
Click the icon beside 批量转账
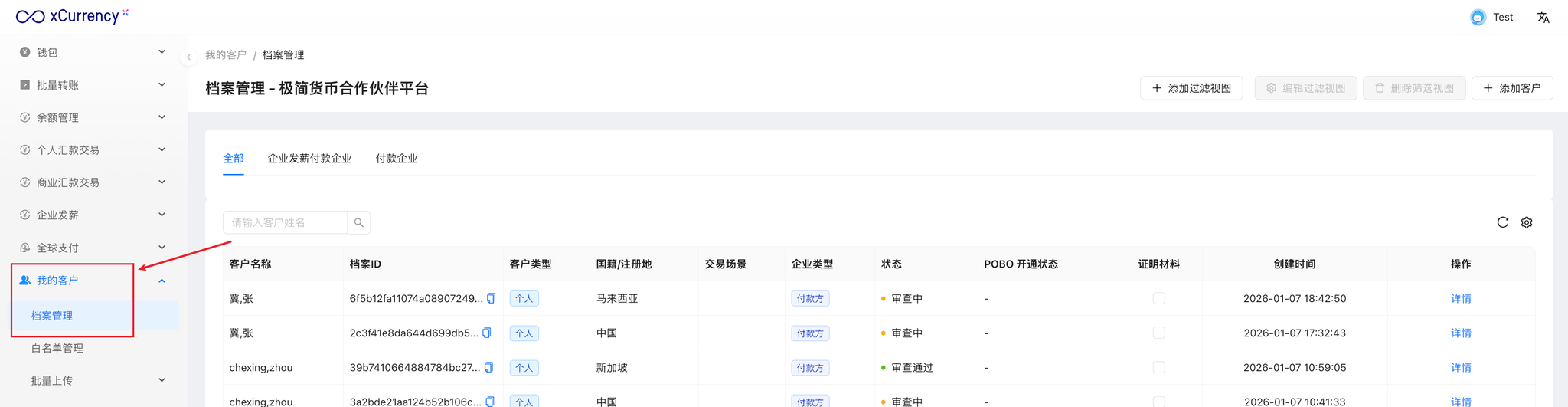coord(25,85)
